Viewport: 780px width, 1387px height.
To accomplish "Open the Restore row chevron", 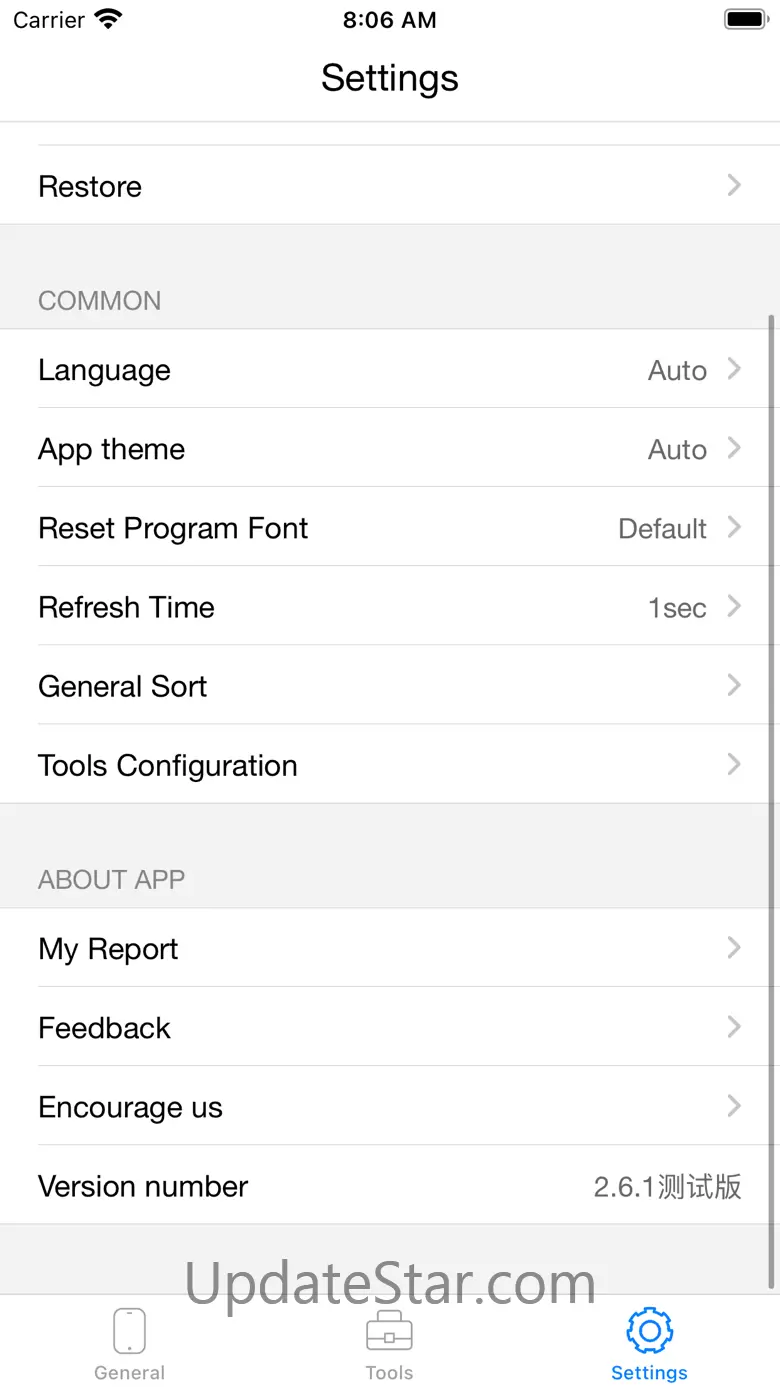I will (734, 185).
